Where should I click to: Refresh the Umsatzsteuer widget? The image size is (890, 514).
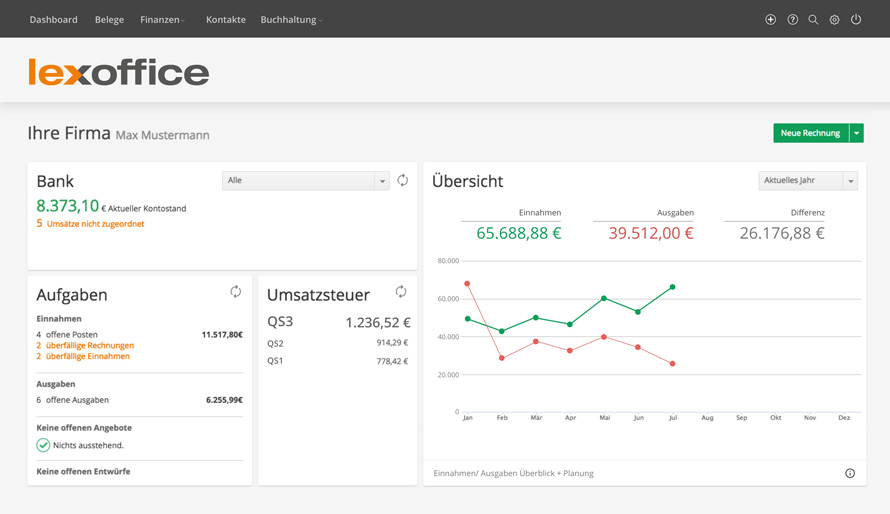pyautogui.click(x=401, y=292)
